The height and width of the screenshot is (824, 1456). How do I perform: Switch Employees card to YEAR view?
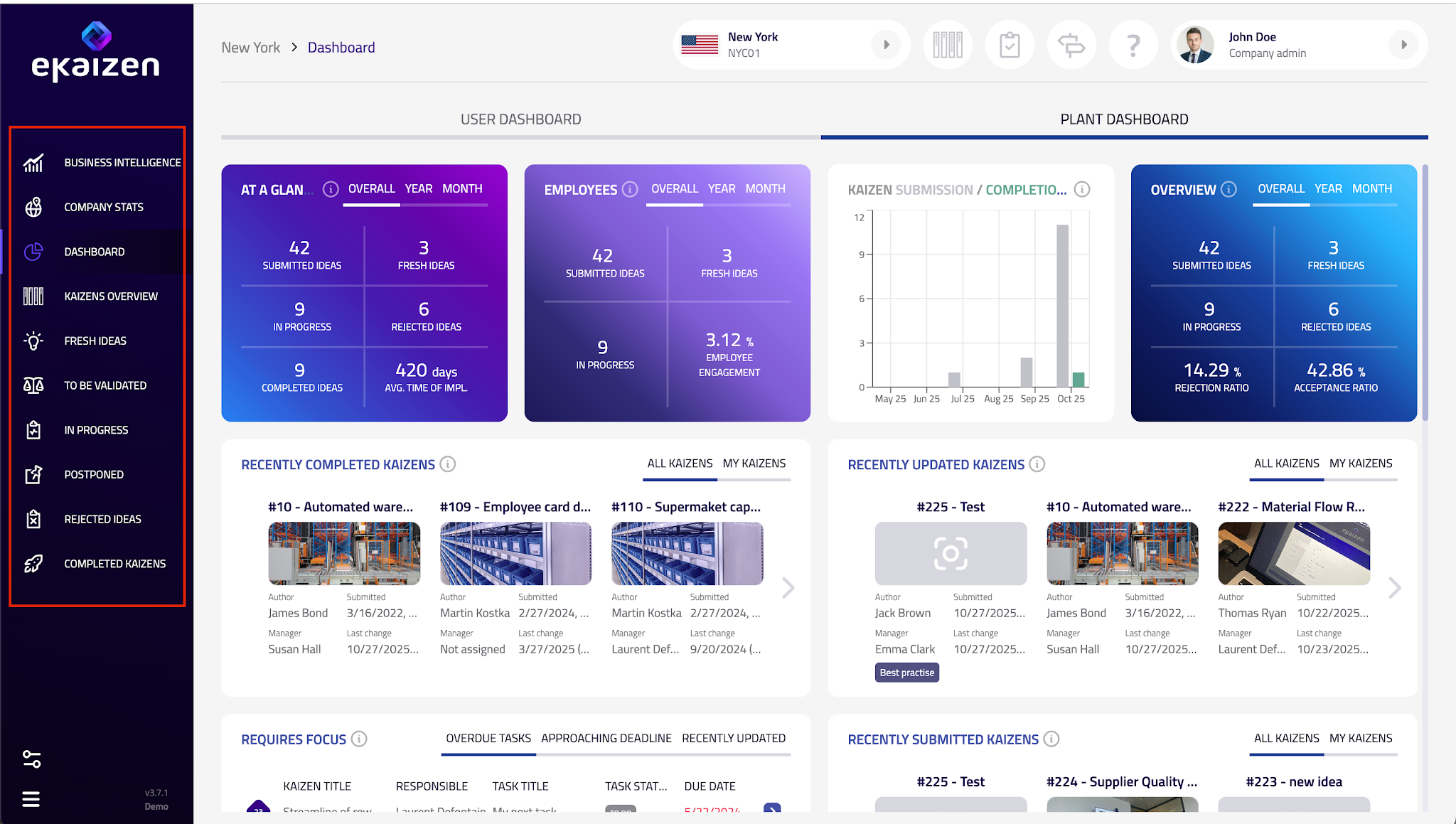(x=722, y=188)
